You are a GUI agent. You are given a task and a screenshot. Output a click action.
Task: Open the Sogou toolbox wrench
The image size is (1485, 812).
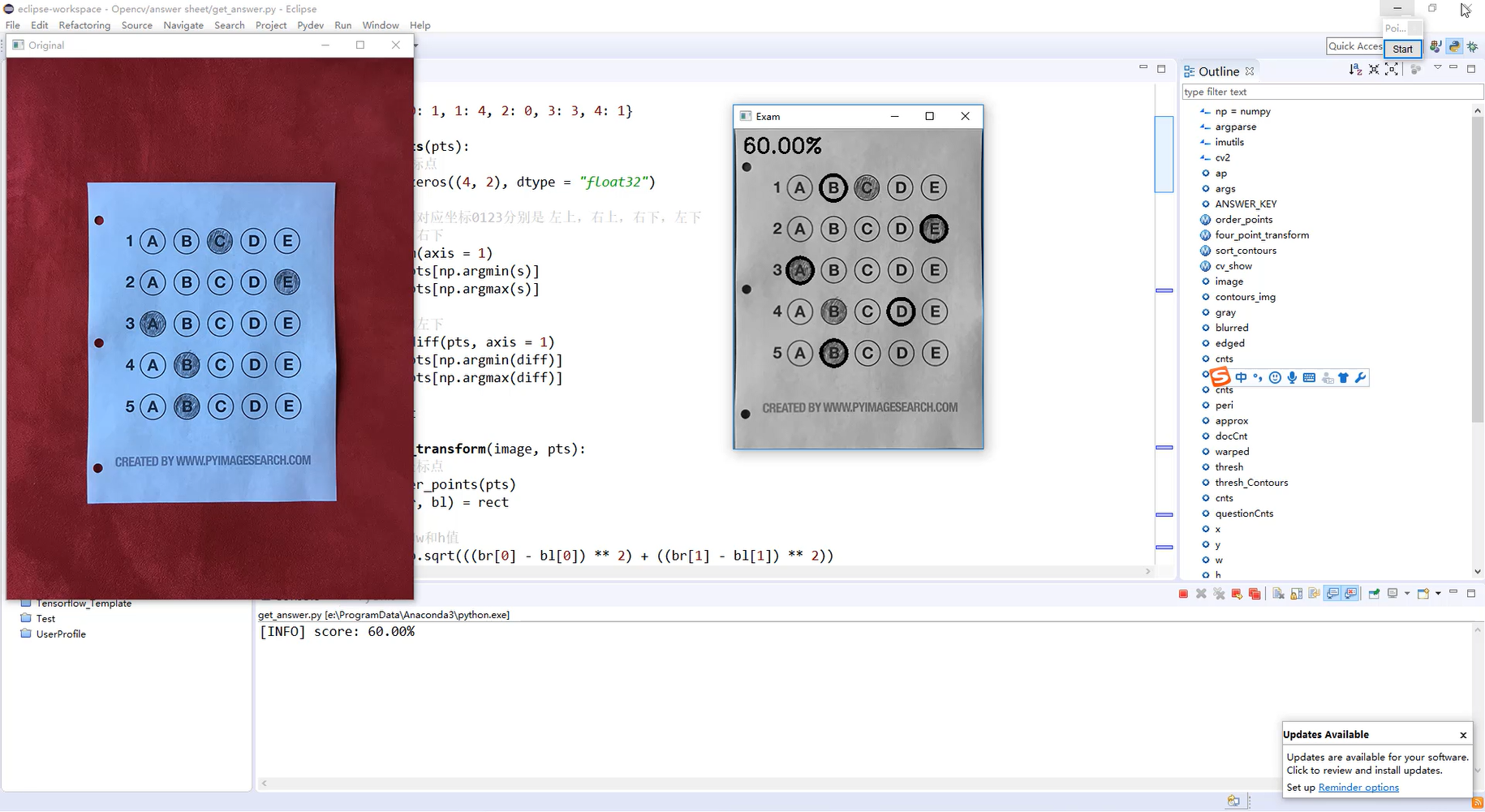coord(1360,377)
